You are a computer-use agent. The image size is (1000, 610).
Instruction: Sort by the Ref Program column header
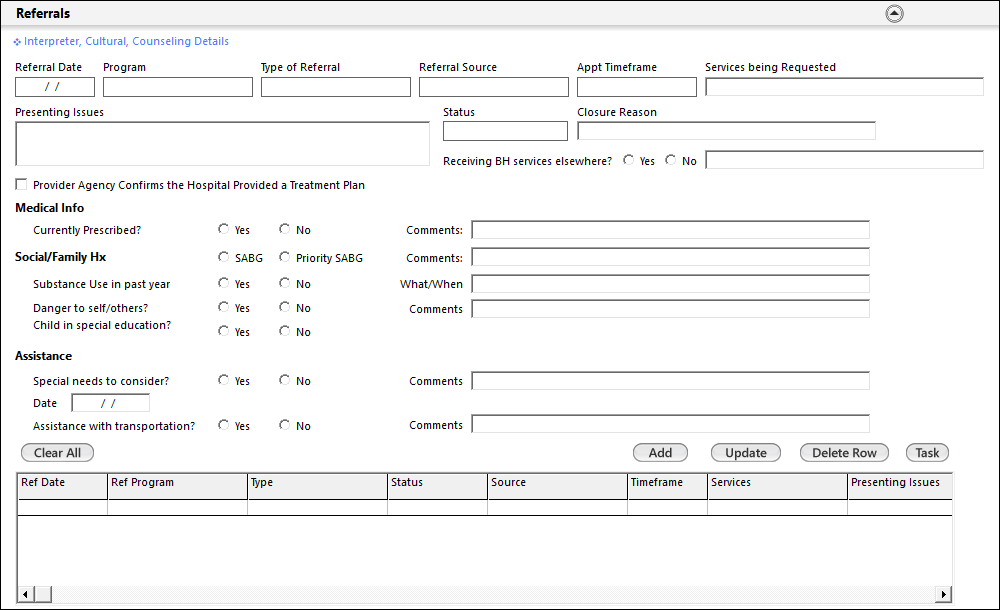pos(177,483)
